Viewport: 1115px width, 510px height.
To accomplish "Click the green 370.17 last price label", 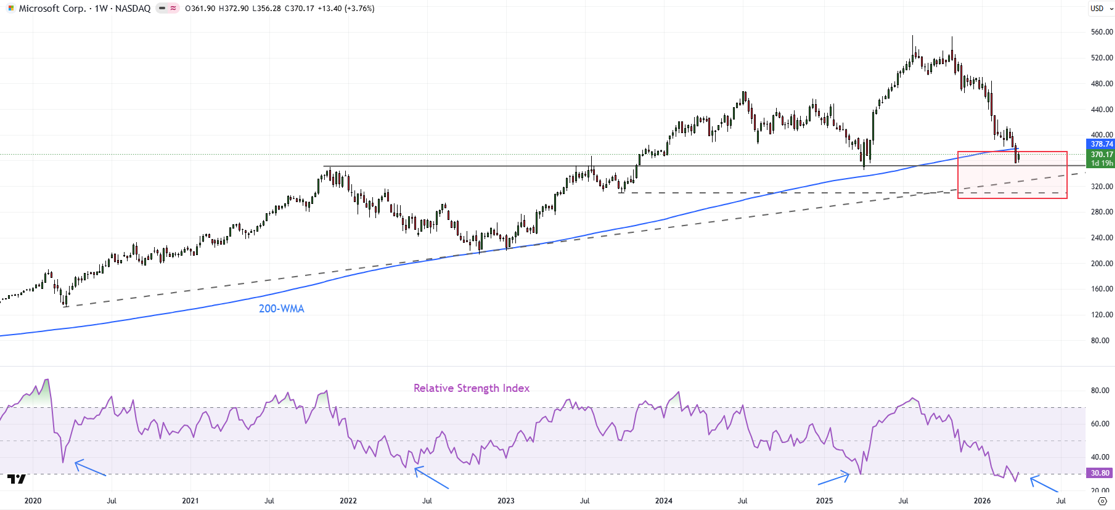I will point(1099,154).
